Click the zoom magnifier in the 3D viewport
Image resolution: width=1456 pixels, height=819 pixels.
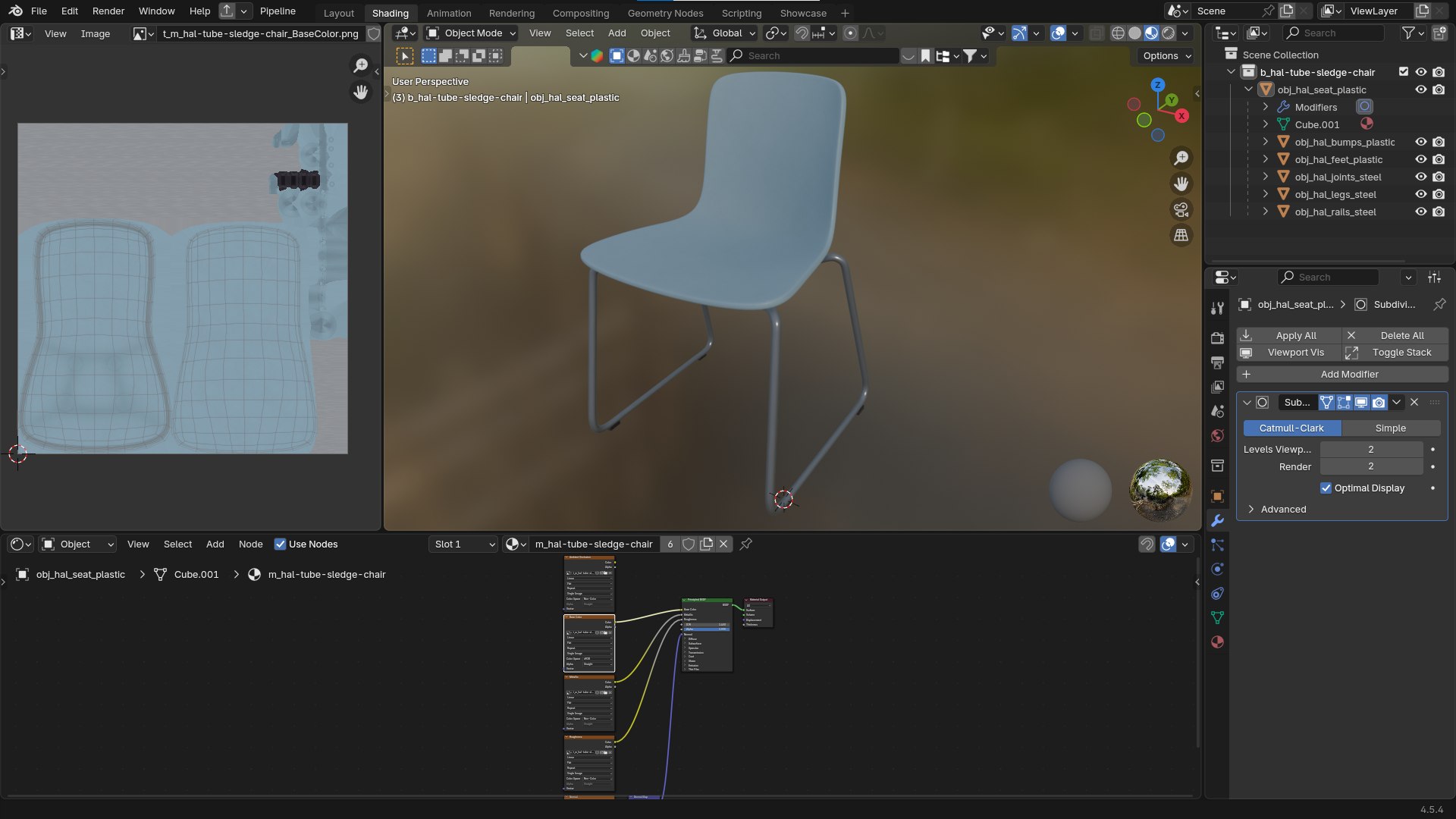click(x=1181, y=158)
